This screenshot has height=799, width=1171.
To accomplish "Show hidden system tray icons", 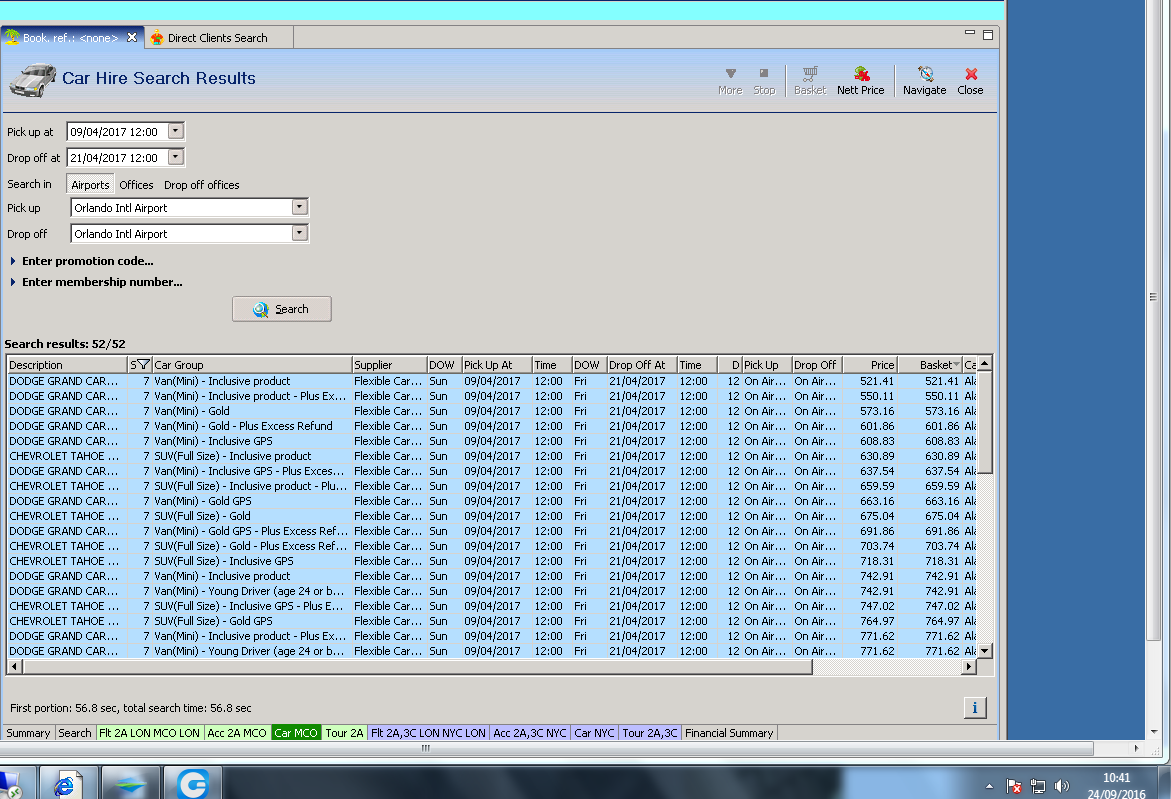I will pyautogui.click(x=990, y=786).
